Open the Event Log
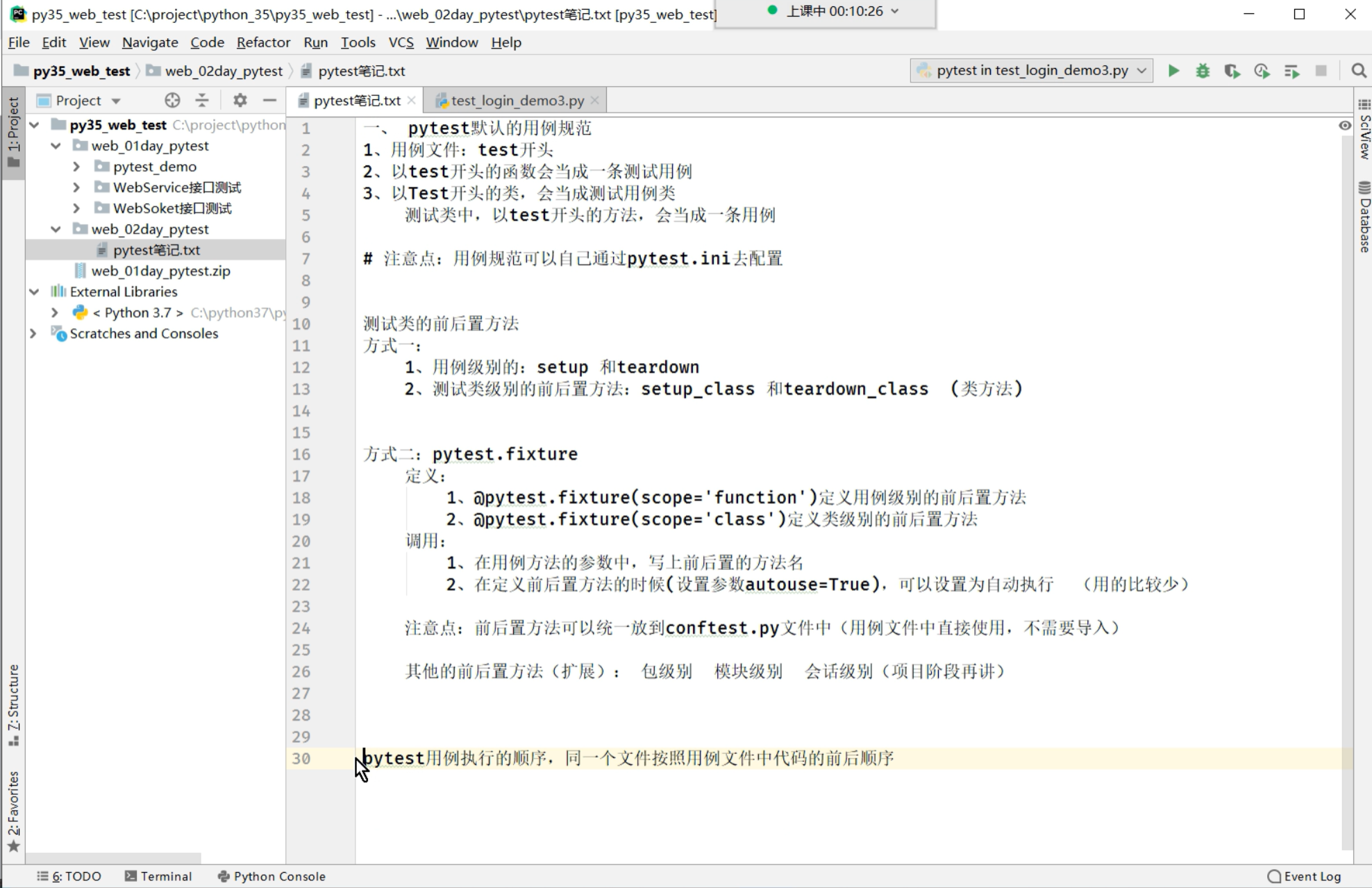This screenshot has width=1372, height=888. click(x=1305, y=876)
